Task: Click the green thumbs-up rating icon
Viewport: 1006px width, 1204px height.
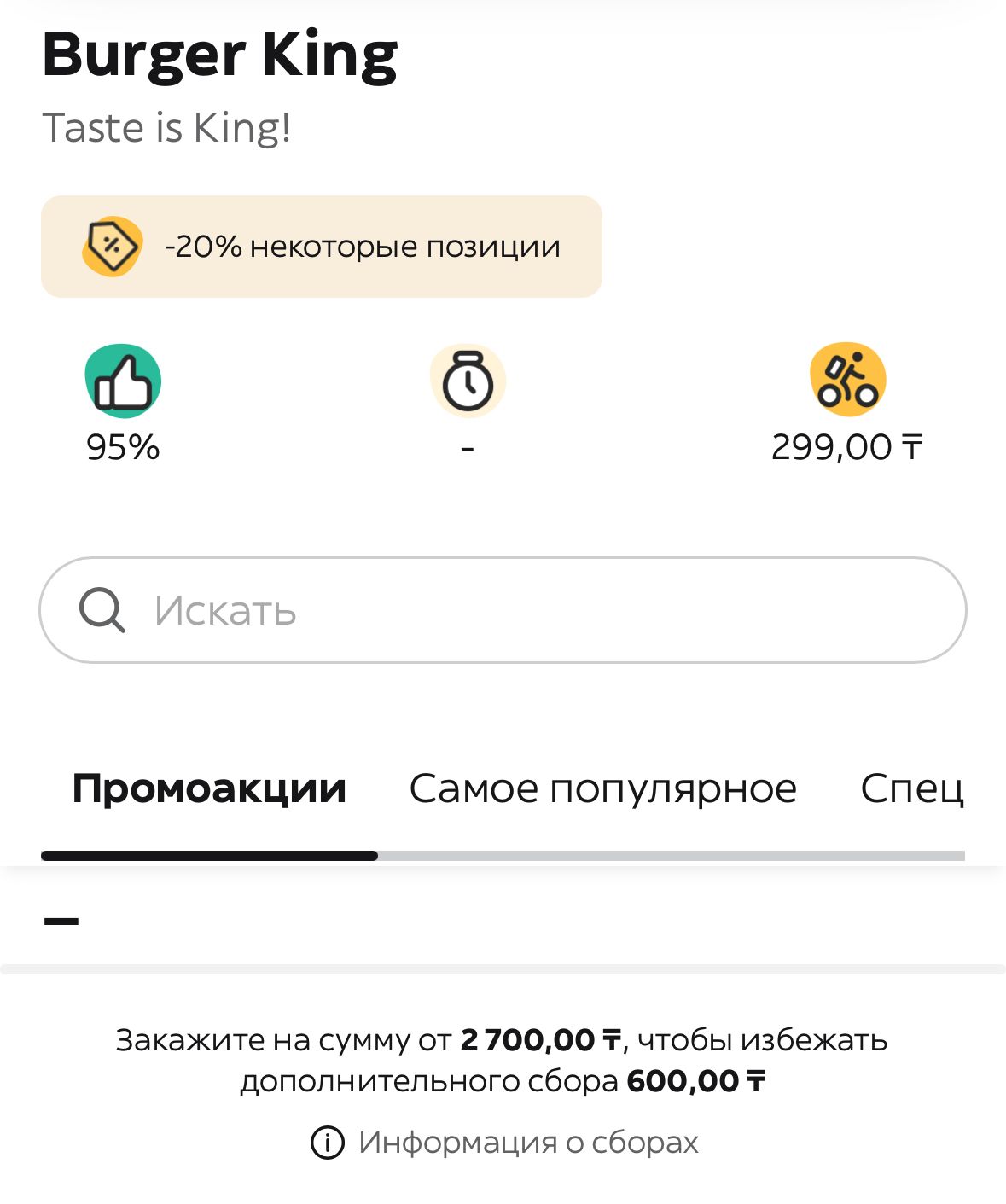Action: tap(123, 381)
